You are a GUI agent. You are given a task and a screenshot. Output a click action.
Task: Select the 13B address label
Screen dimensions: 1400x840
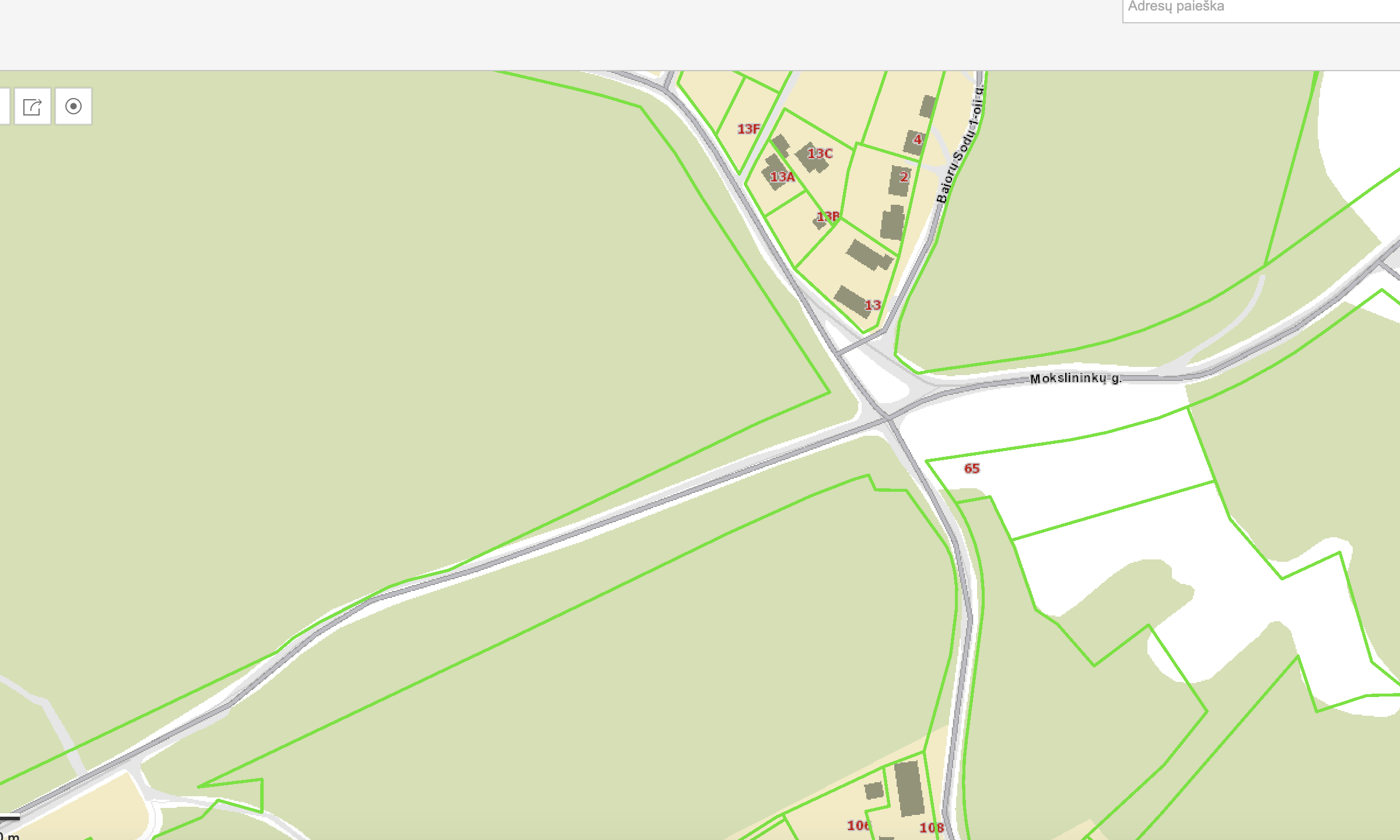pos(828,216)
